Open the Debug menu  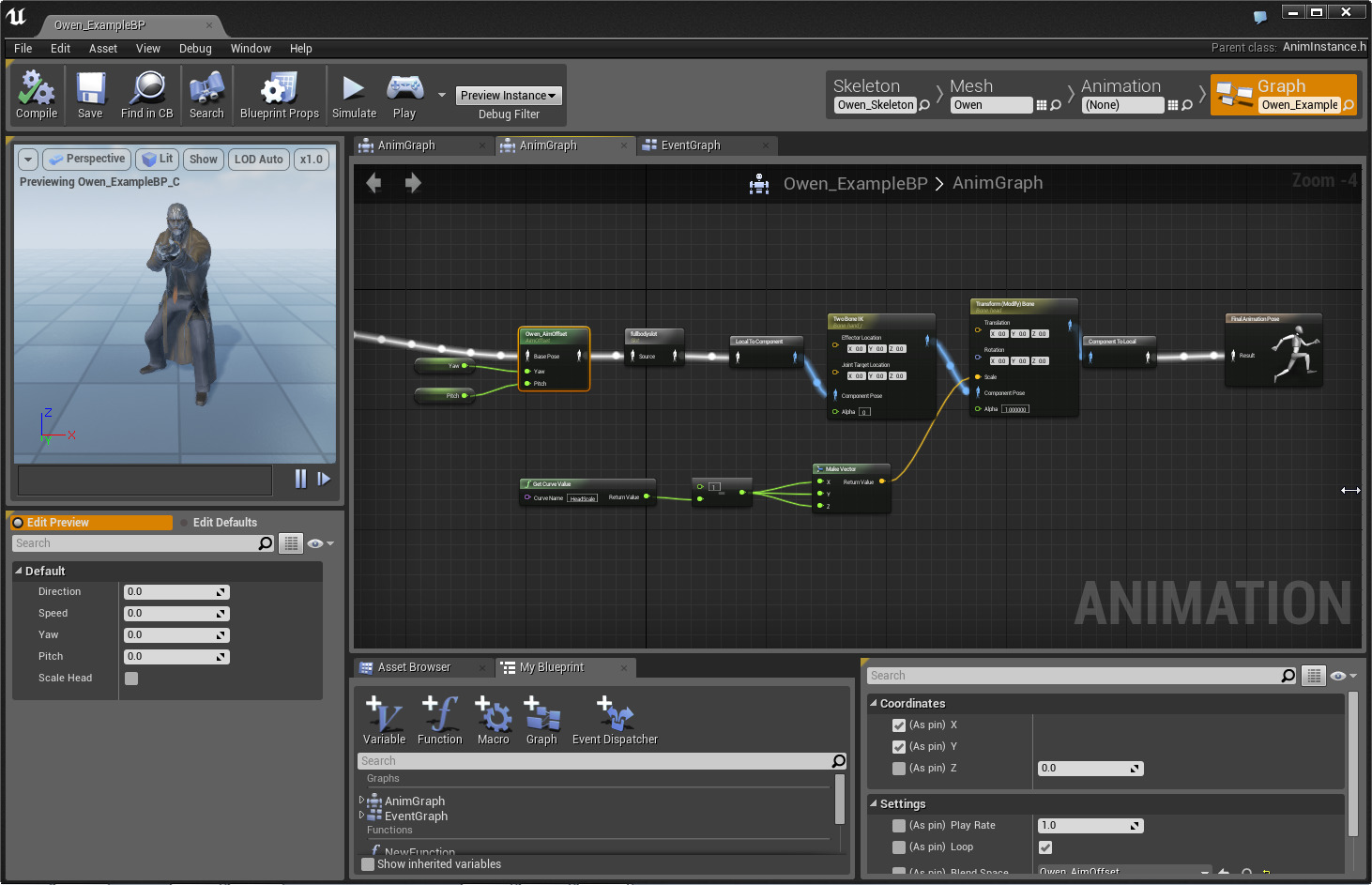[195, 49]
